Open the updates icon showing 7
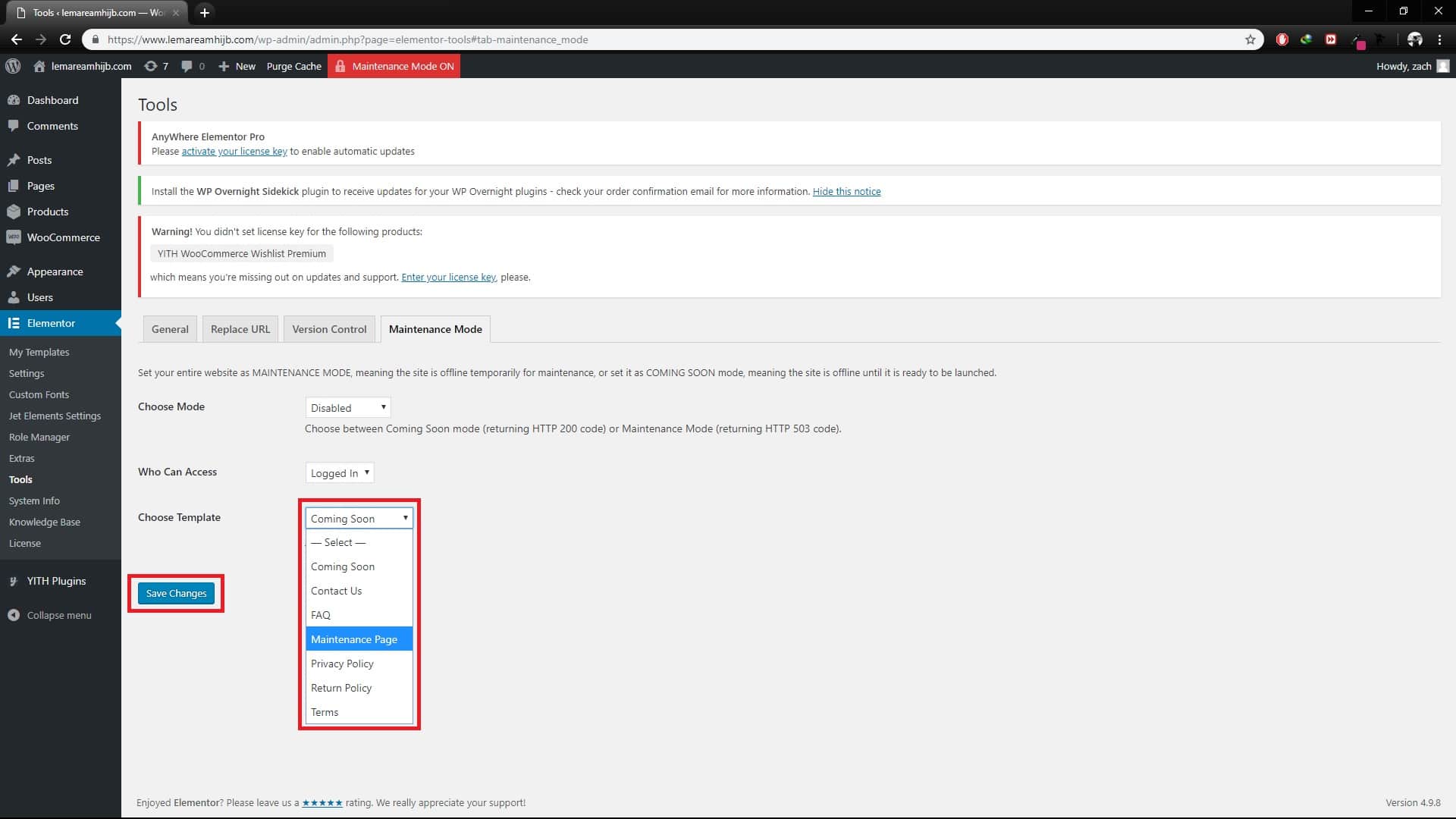1456x819 pixels. (x=156, y=66)
